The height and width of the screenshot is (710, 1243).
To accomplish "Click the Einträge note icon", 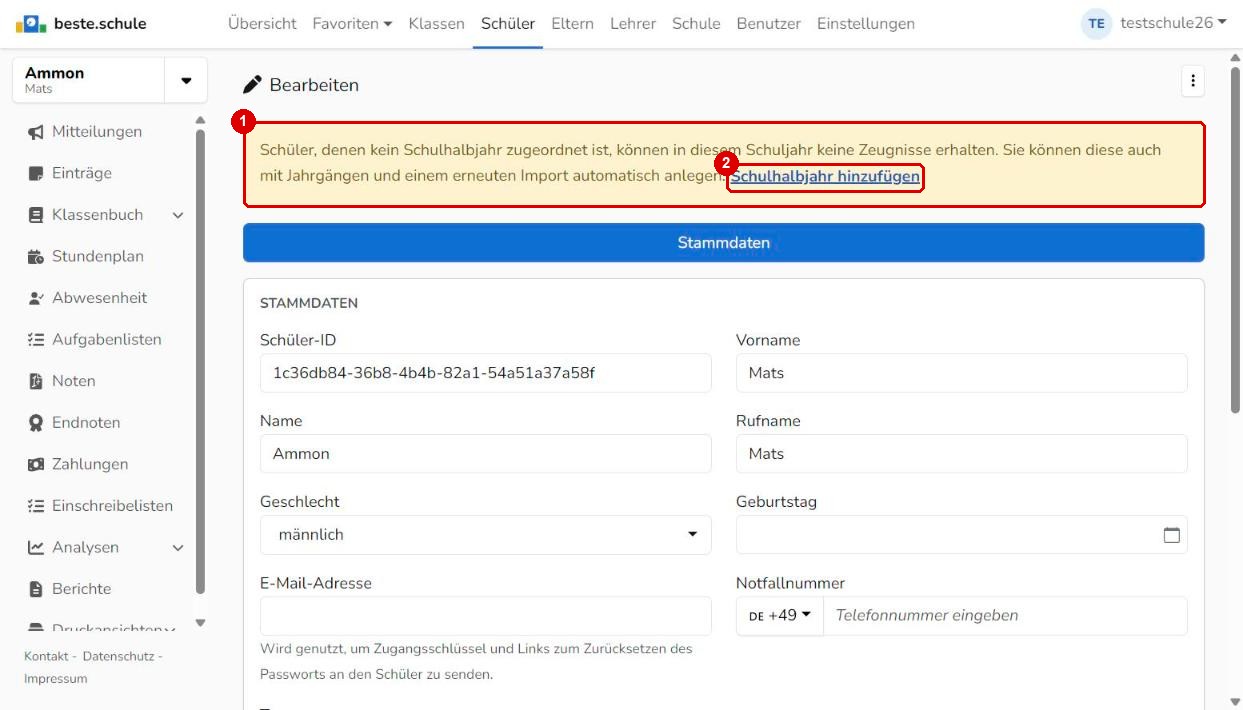I will click(35, 173).
